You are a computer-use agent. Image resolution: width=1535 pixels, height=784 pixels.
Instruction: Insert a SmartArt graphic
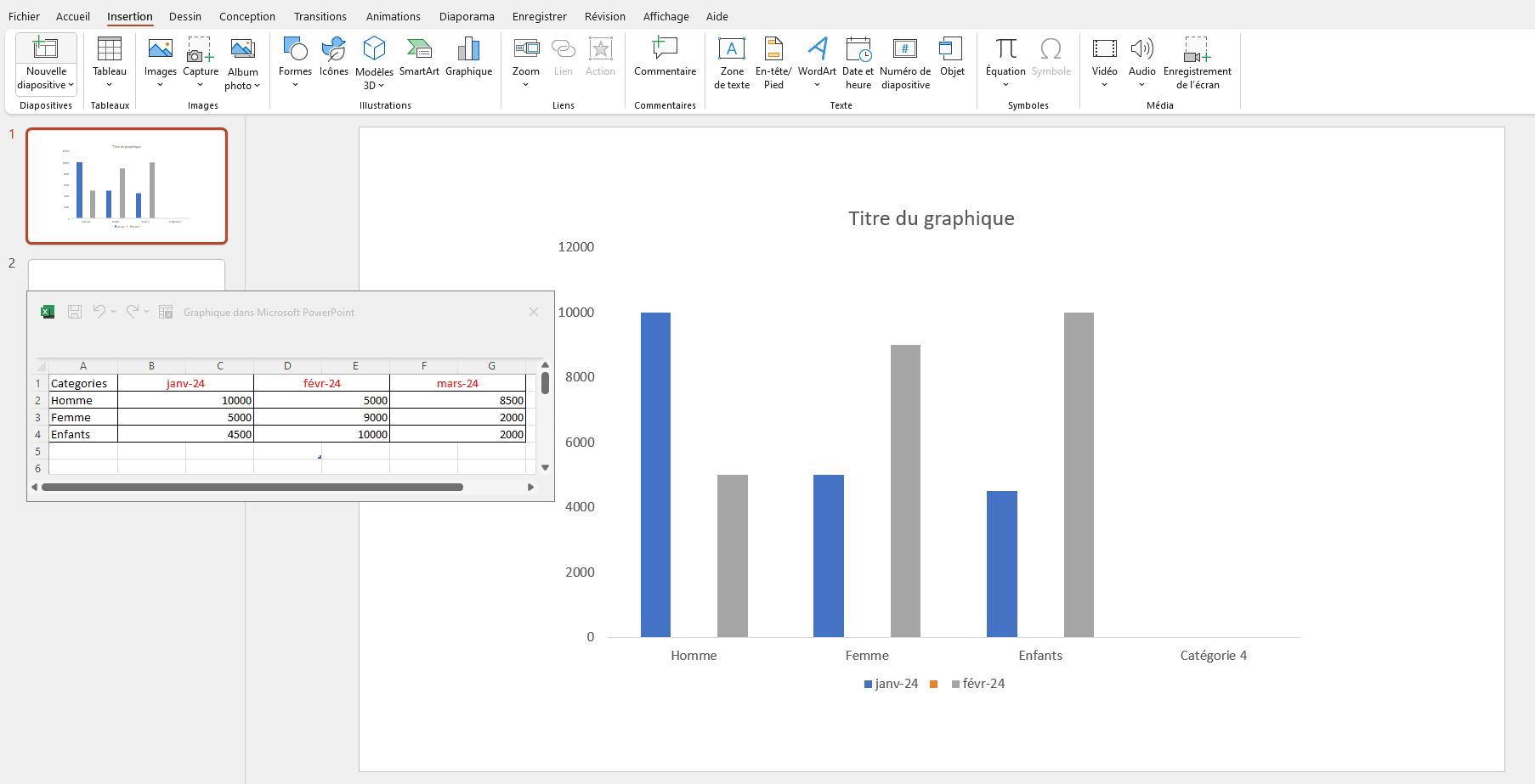tap(419, 58)
